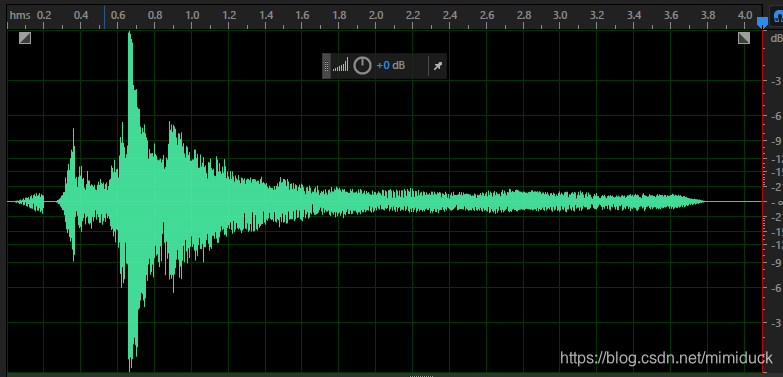Click the 1.0 mark on time ruler

pos(192,15)
